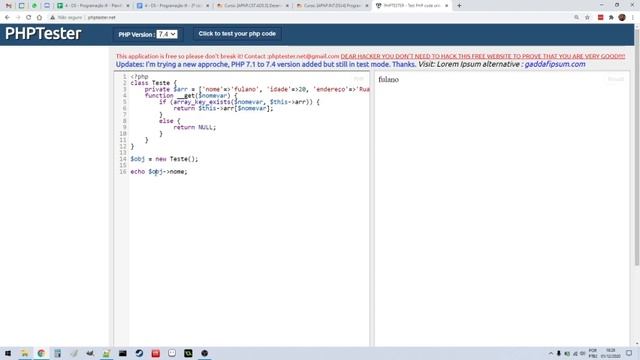The height and width of the screenshot is (360, 640).
Task: Open a new browser tab with plus button
Action: [459, 6]
